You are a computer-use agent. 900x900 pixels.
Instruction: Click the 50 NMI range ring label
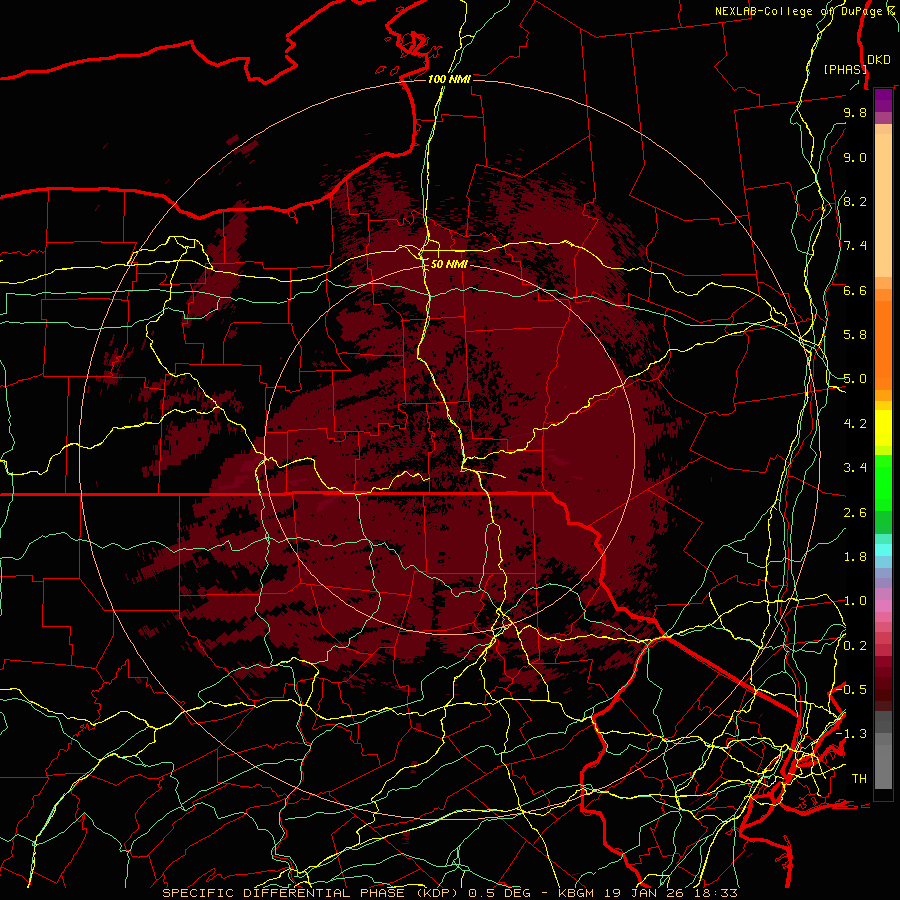tap(449, 264)
